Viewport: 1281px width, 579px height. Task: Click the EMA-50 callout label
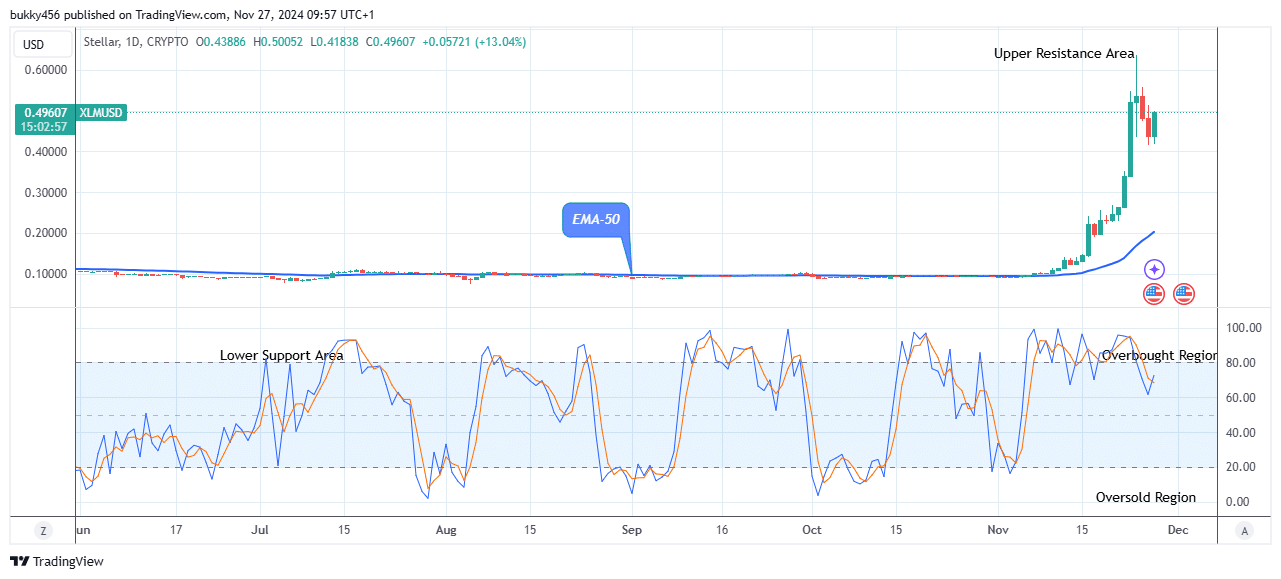tap(596, 219)
